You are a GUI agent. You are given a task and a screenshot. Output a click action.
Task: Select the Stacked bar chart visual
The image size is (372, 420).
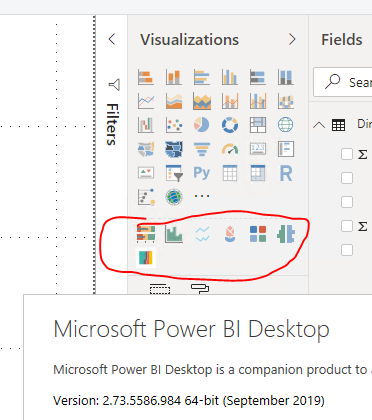coord(146,77)
